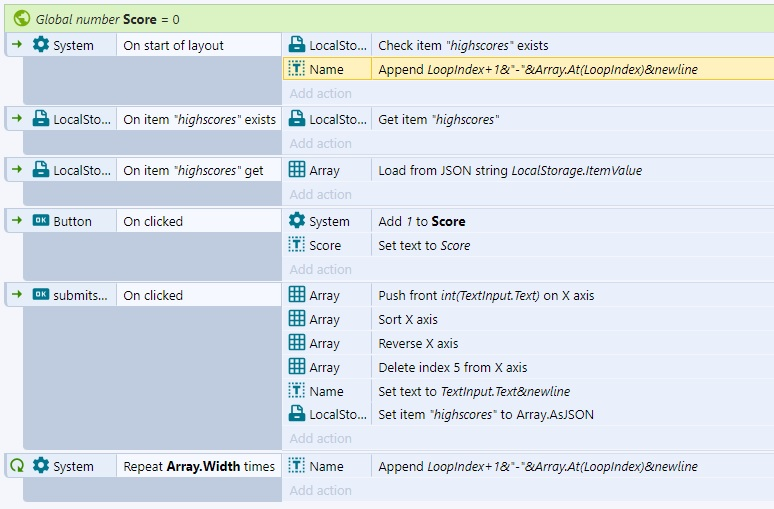Click Add action in the Repeat Array.Width event
Image resolution: width=774 pixels, height=509 pixels.
point(320,490)
